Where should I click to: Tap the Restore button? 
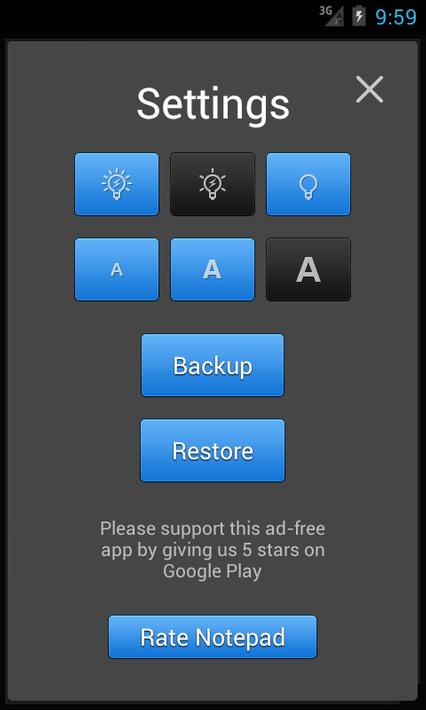coord(212,451)
